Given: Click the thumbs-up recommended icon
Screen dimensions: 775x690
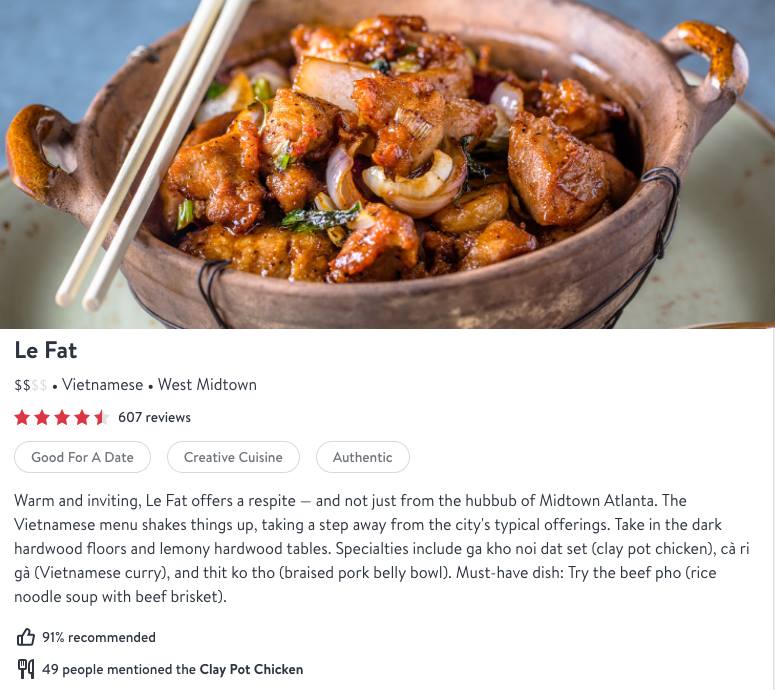Looking at the screenshot, I should [26, 637].
